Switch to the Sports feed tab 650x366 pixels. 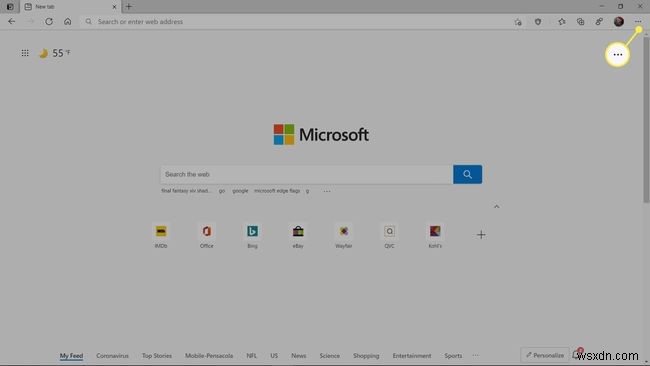tap(453, 356)
